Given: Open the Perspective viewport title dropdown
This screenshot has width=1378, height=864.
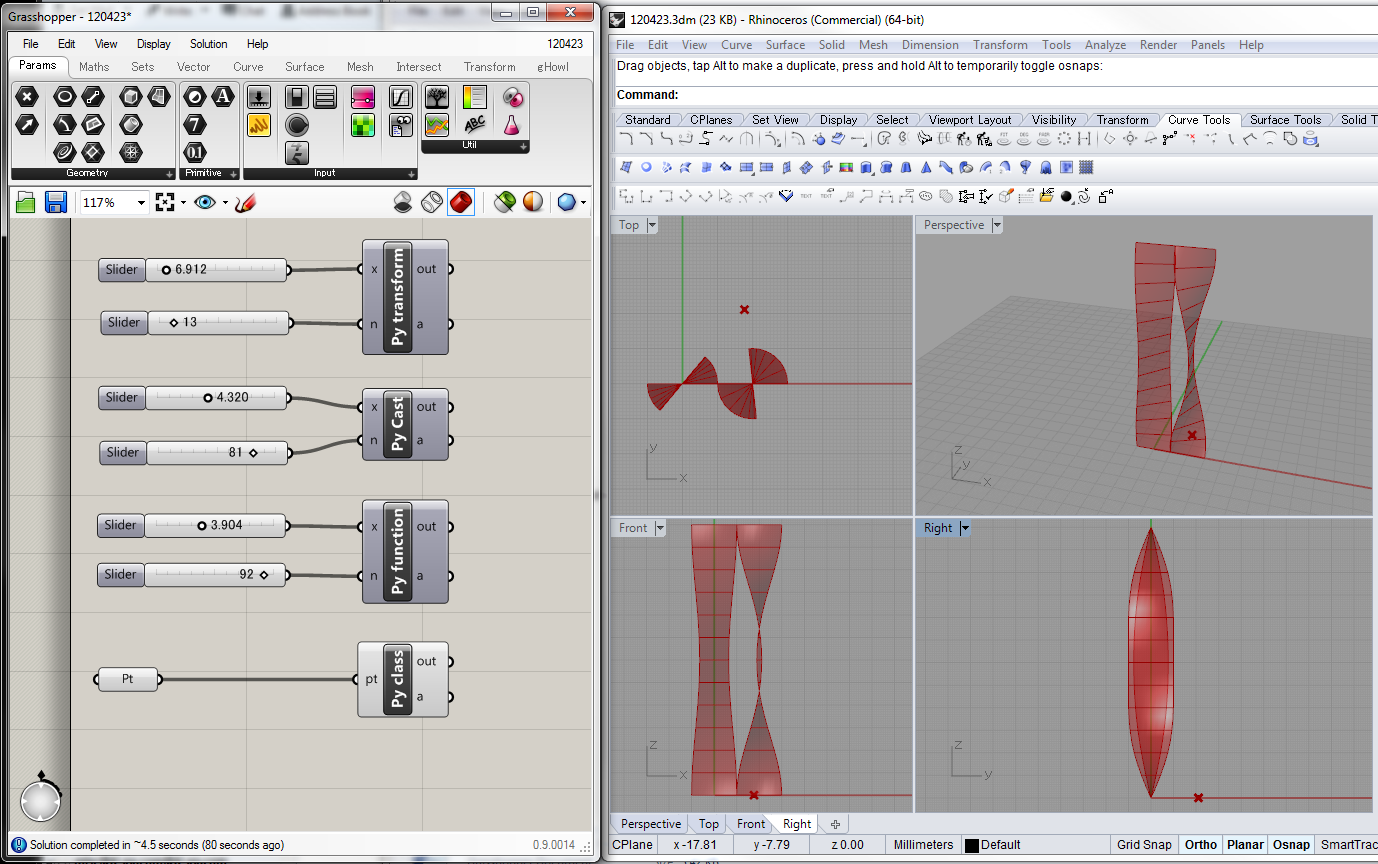Looking at the screenshot, I should click(996, 225).
